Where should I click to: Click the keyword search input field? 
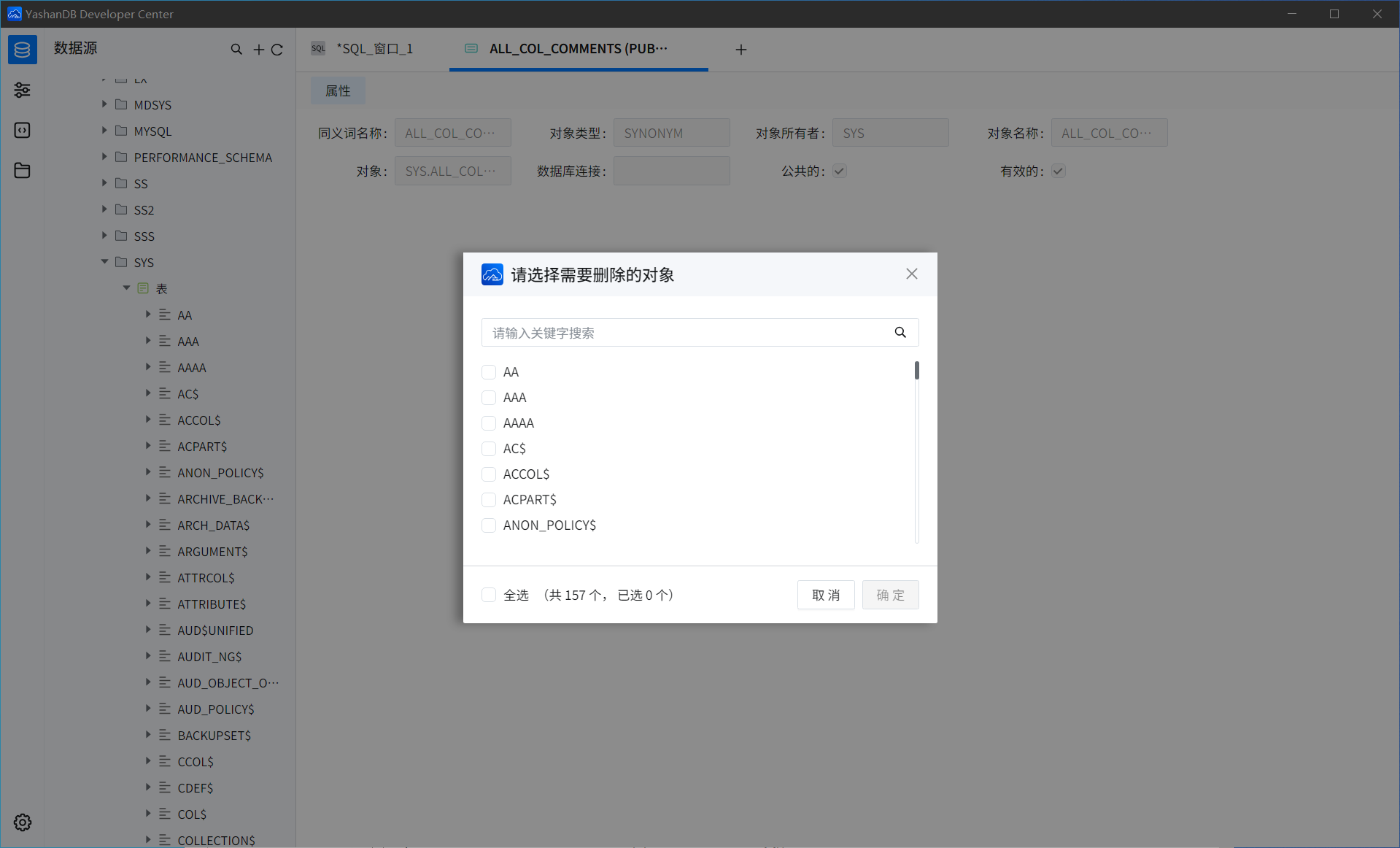click(x=686, y=333)
